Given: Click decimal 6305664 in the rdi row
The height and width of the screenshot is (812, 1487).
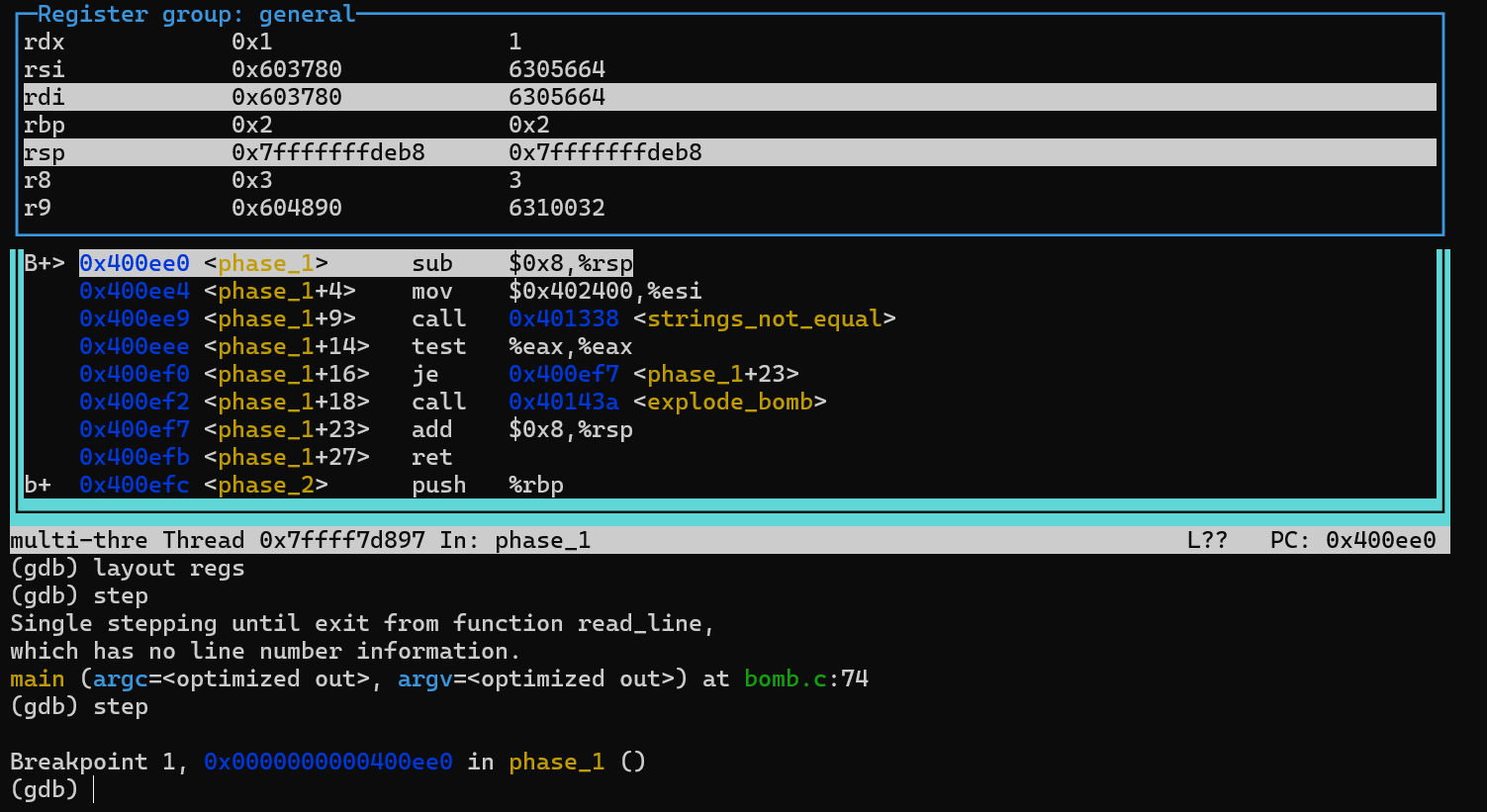Looking at the screenshot, I should pyautogui.click(x=557, y=97).
